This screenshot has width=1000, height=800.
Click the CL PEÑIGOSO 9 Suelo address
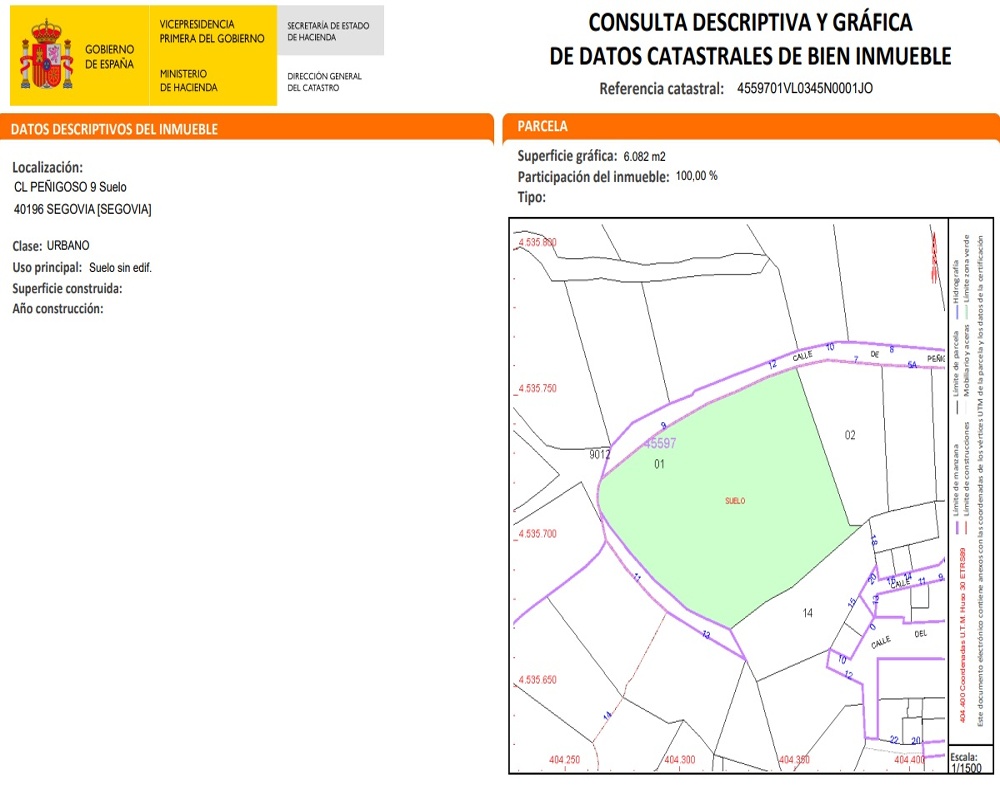click(70, 187)
